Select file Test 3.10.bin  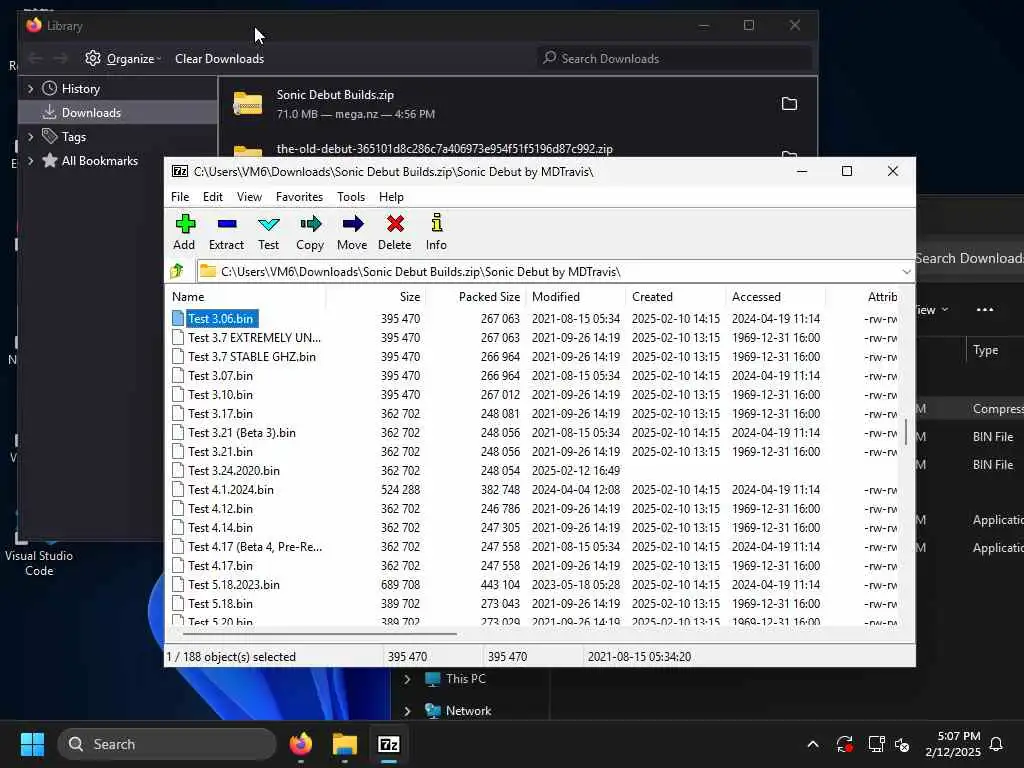[220, 394]
